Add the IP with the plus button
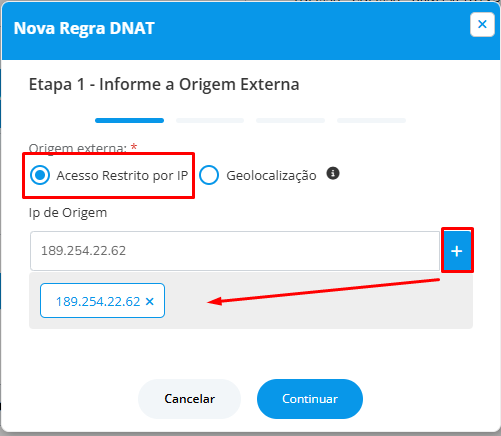 pyautogui.click(x=457, y=251)
